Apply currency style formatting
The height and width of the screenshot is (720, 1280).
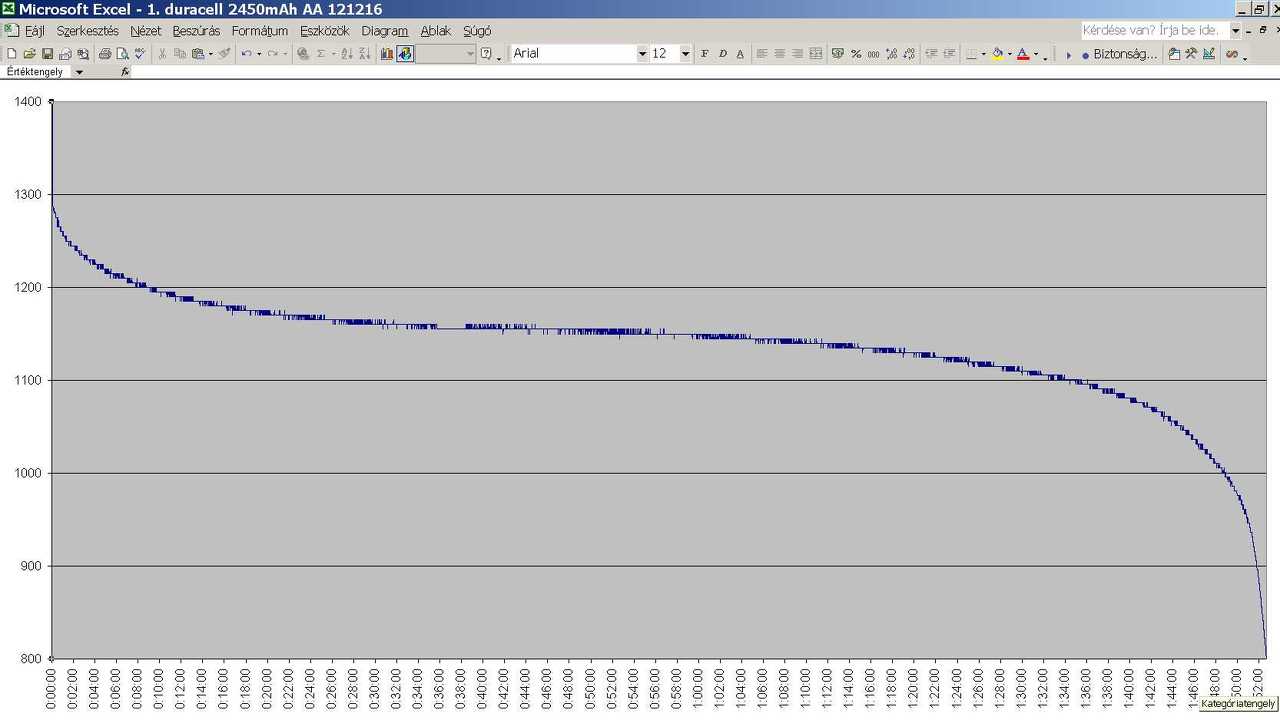click(838, 54)
